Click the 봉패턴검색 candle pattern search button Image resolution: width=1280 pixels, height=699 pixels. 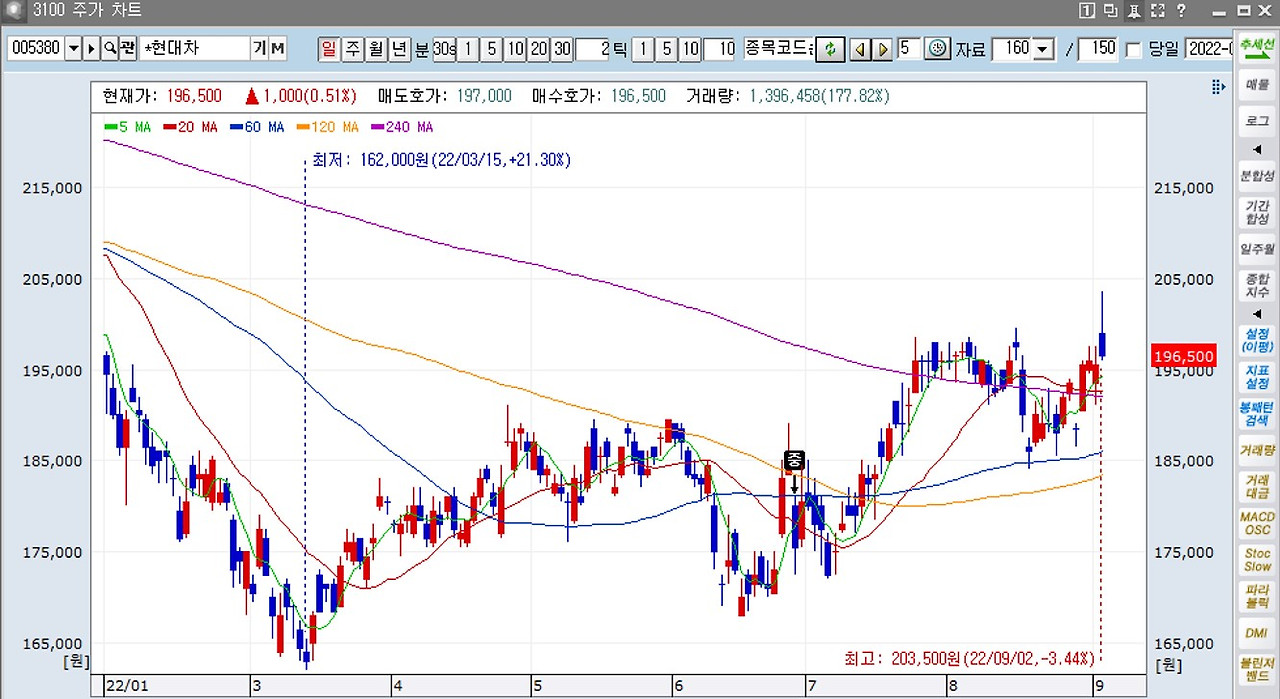[1256, 413]
